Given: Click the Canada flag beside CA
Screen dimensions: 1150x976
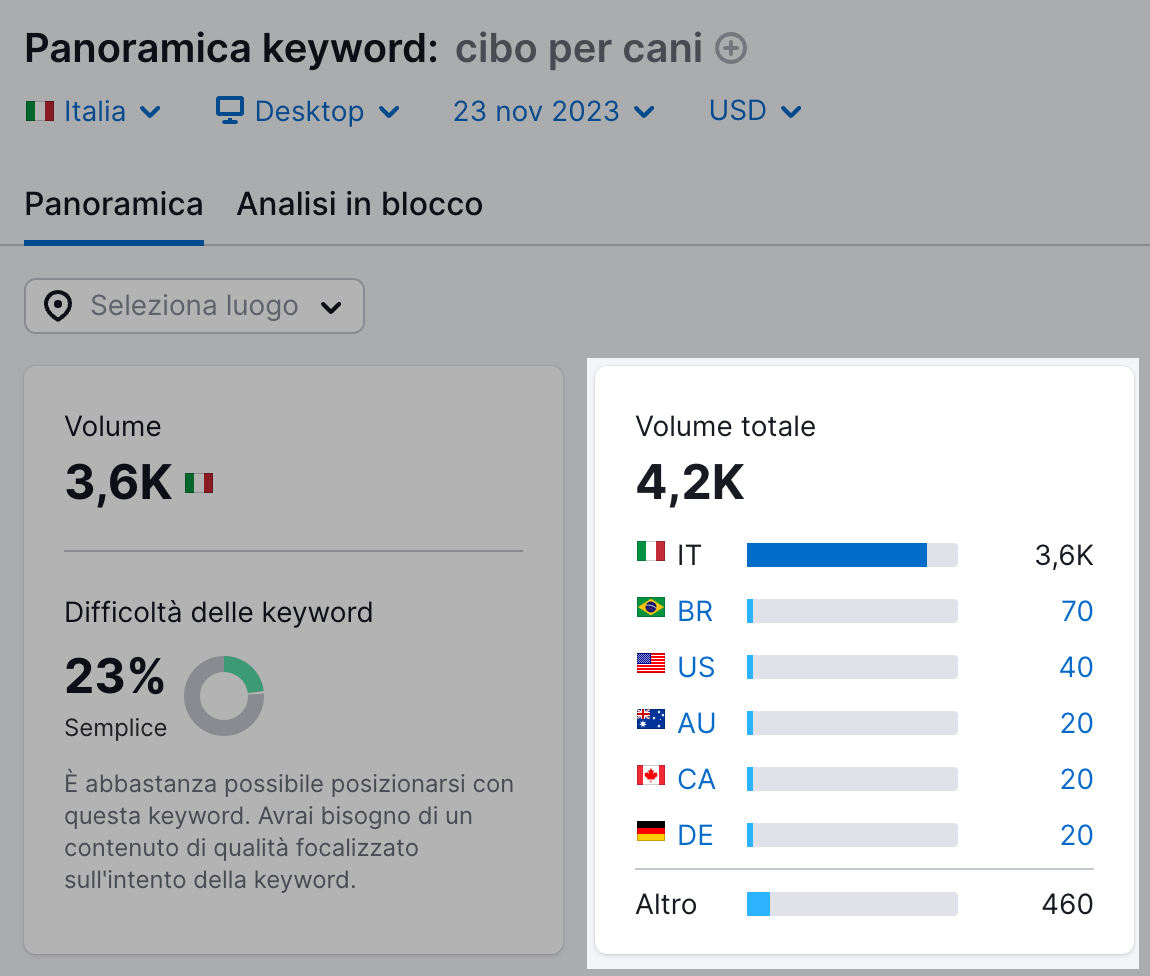Looking at the screenshot, I should [649, 778].
